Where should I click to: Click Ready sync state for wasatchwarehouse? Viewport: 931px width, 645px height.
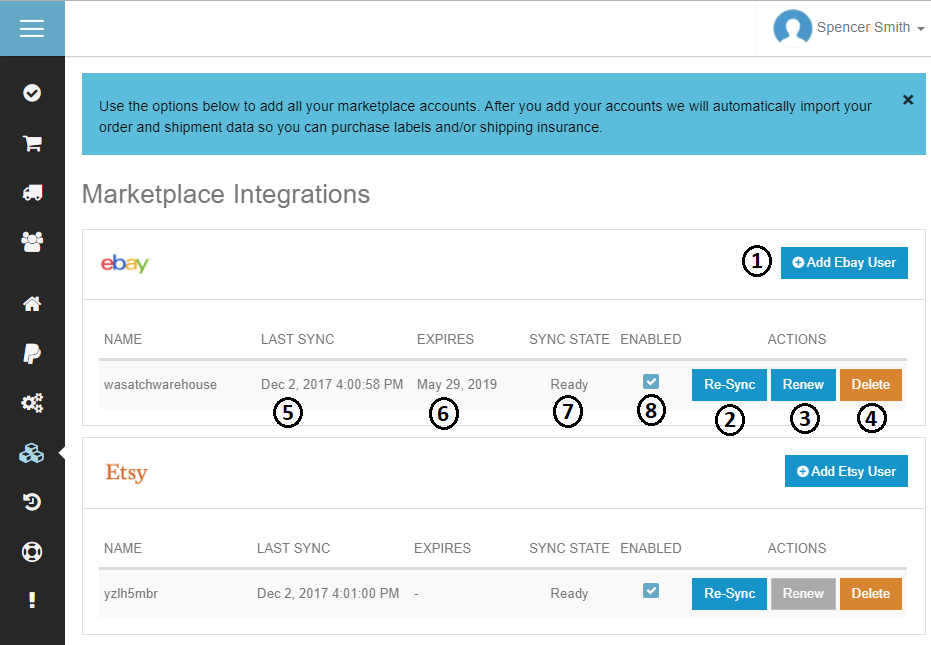point(569,385)
